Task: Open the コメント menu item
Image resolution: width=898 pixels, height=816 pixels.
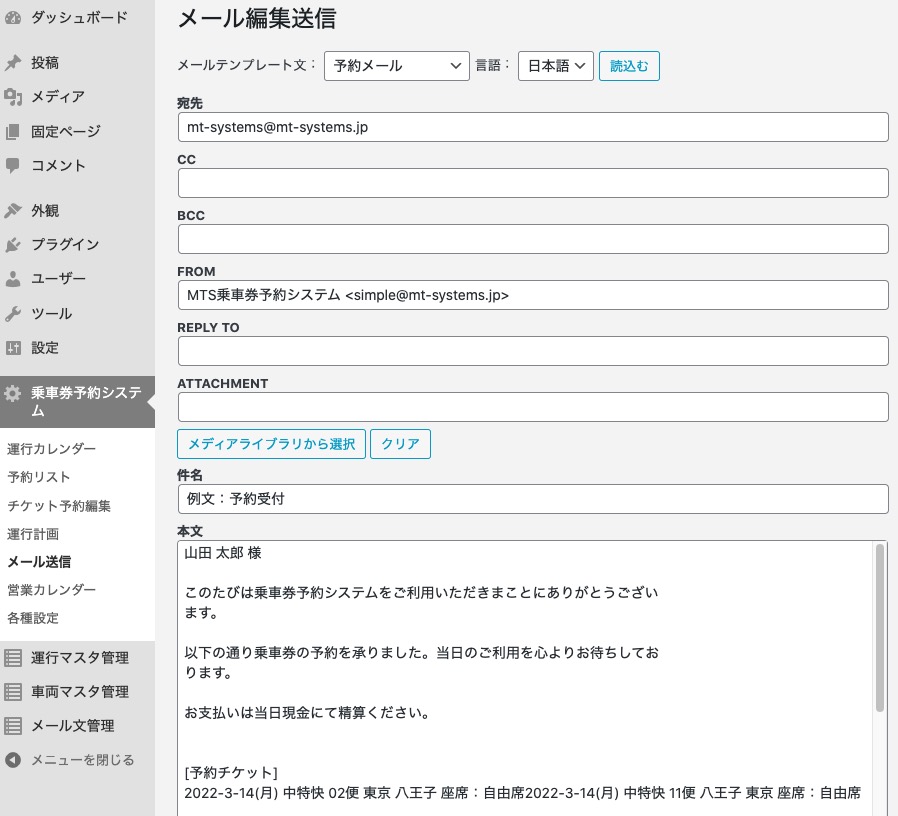Action: point(77,165)
